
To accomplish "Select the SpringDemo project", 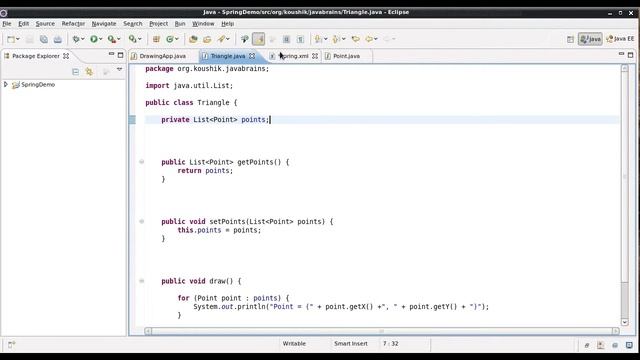I will [38, 84].
